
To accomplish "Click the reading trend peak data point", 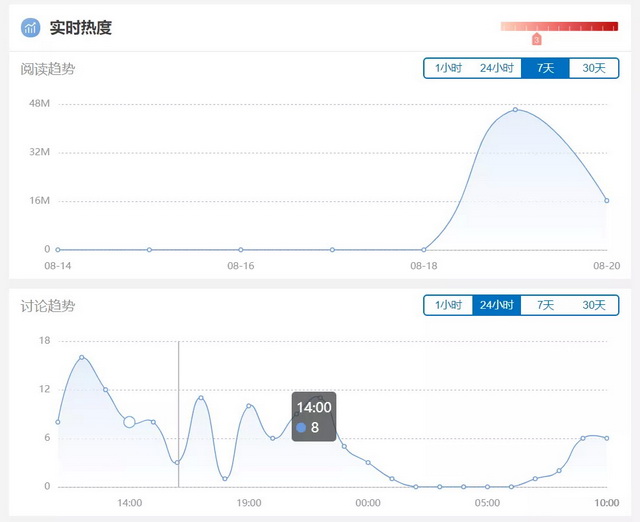I will tap(515, 110).
